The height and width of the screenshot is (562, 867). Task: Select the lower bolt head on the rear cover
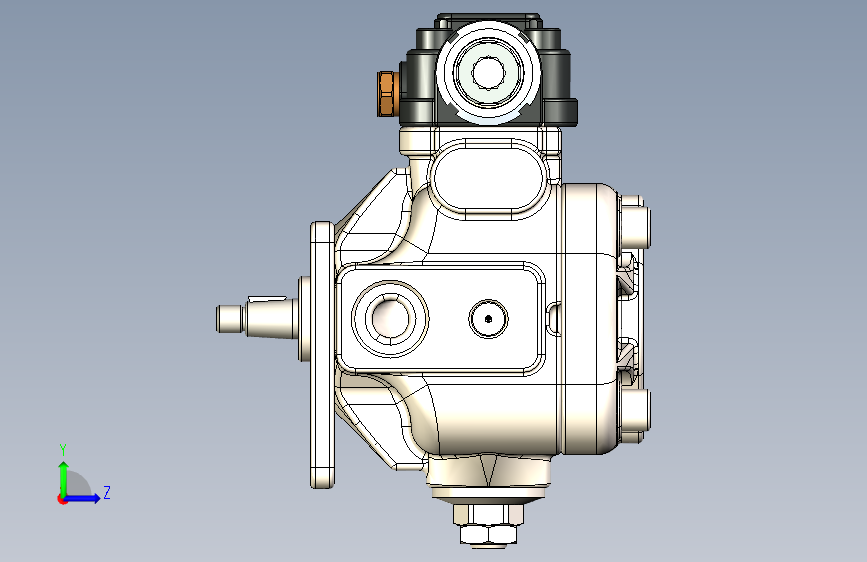pos(634,410)
